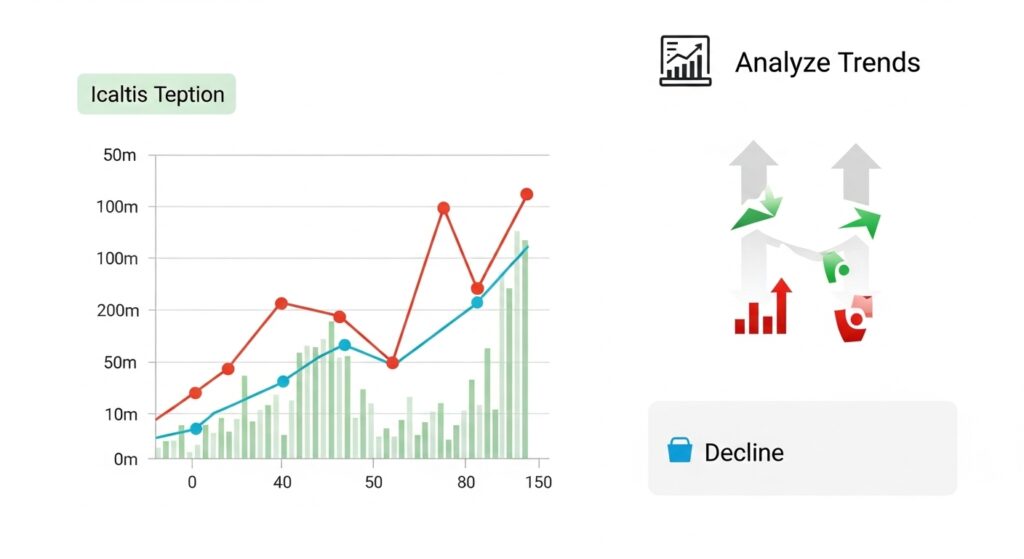The height and width of the screenshot is (559, 1024).
Task: Click the blue point at chart middle
Action: pyautogui.click(x=344, y=345)
